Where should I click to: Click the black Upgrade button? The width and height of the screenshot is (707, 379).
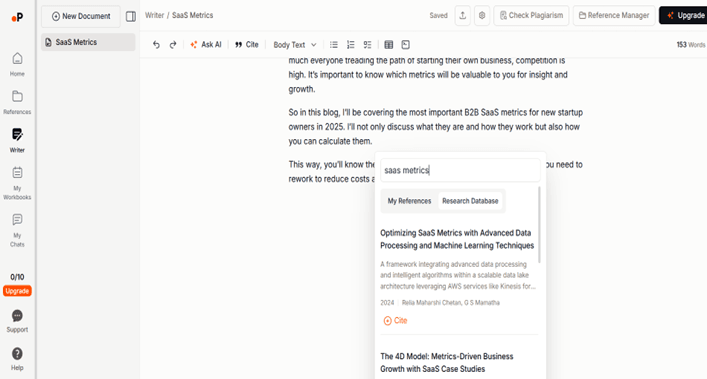click(x=684, y=15)
